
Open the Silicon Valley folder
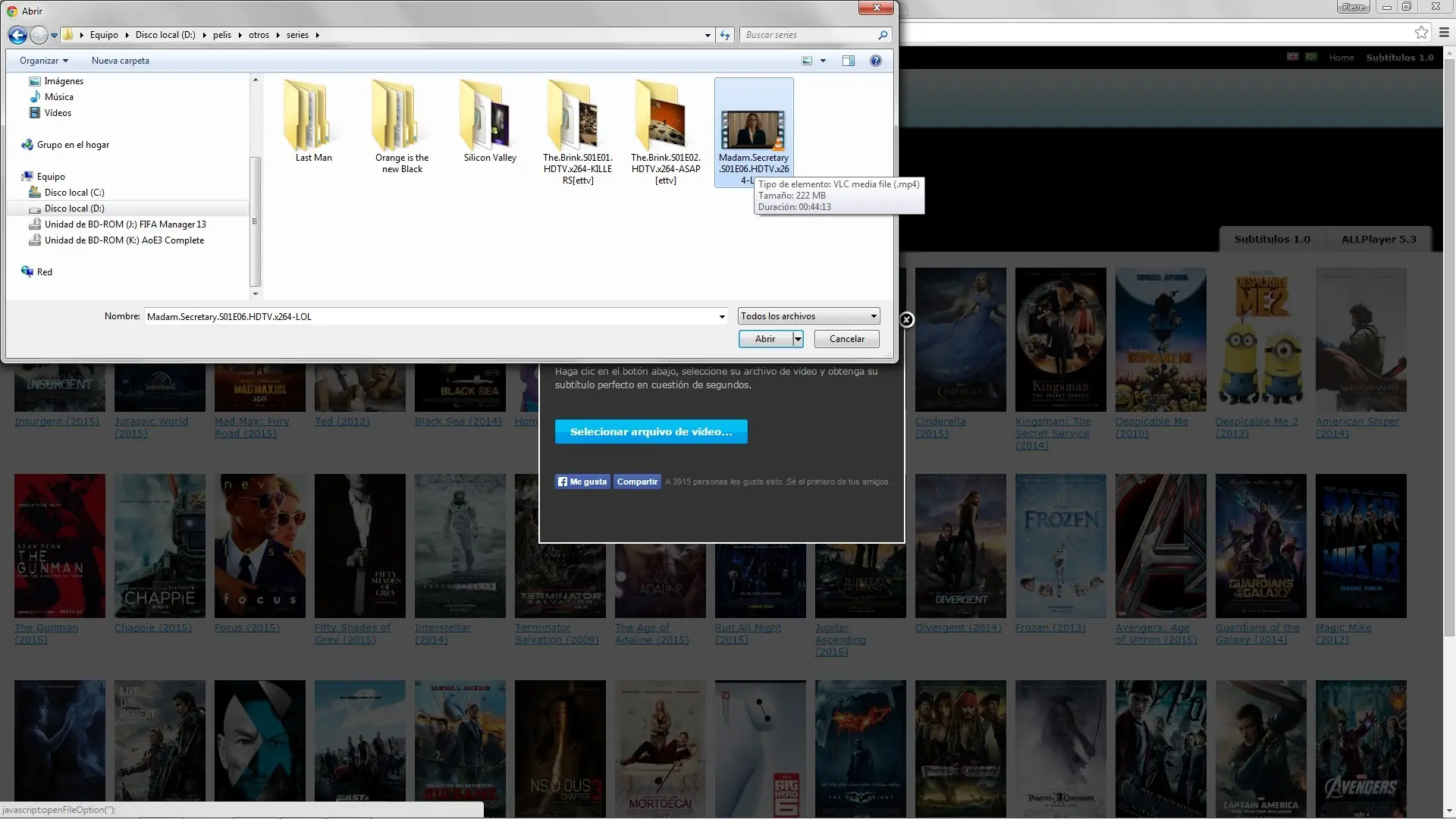pyautogui.click(x=490, y=121)
